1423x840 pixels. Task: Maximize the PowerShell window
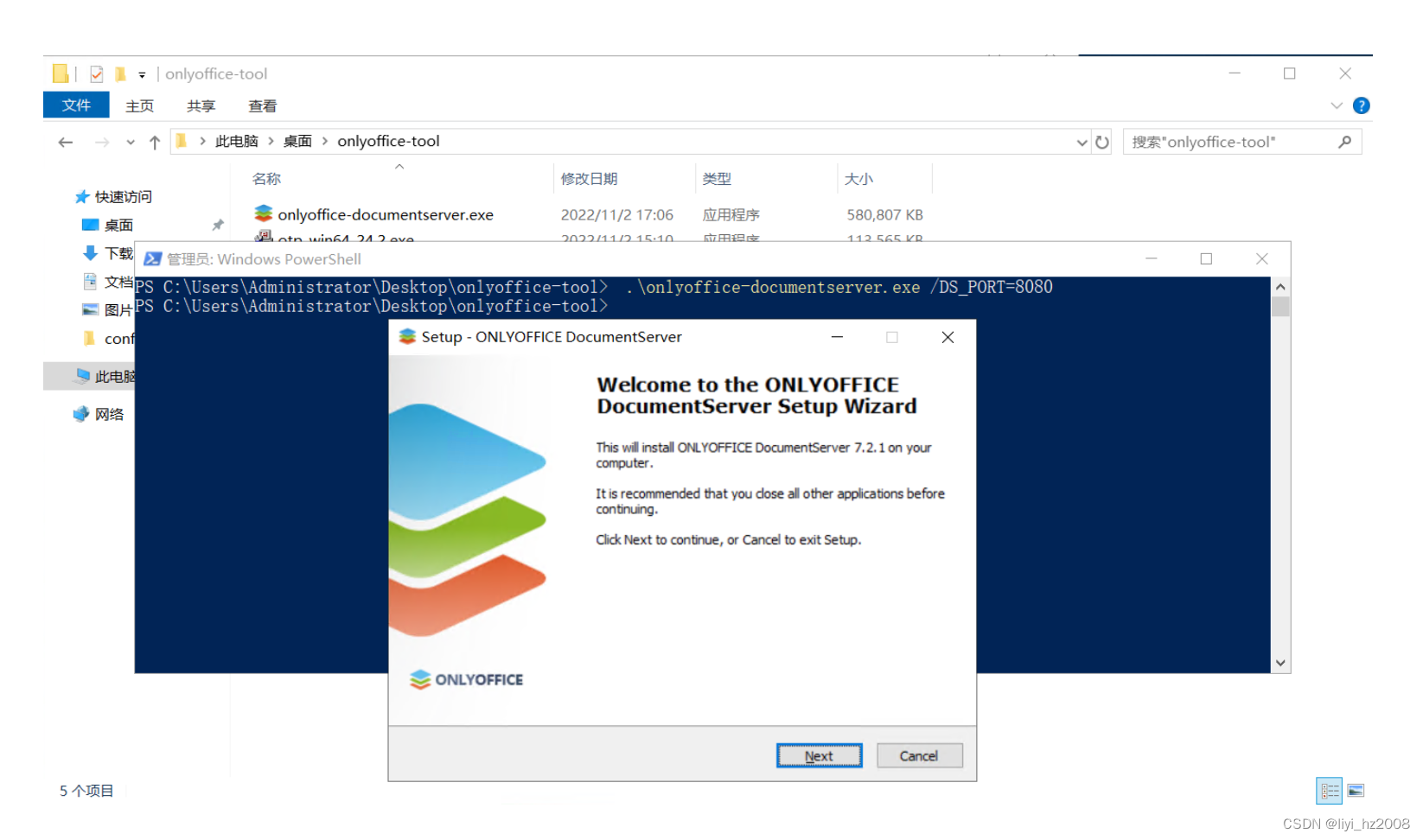[1206, 259]
